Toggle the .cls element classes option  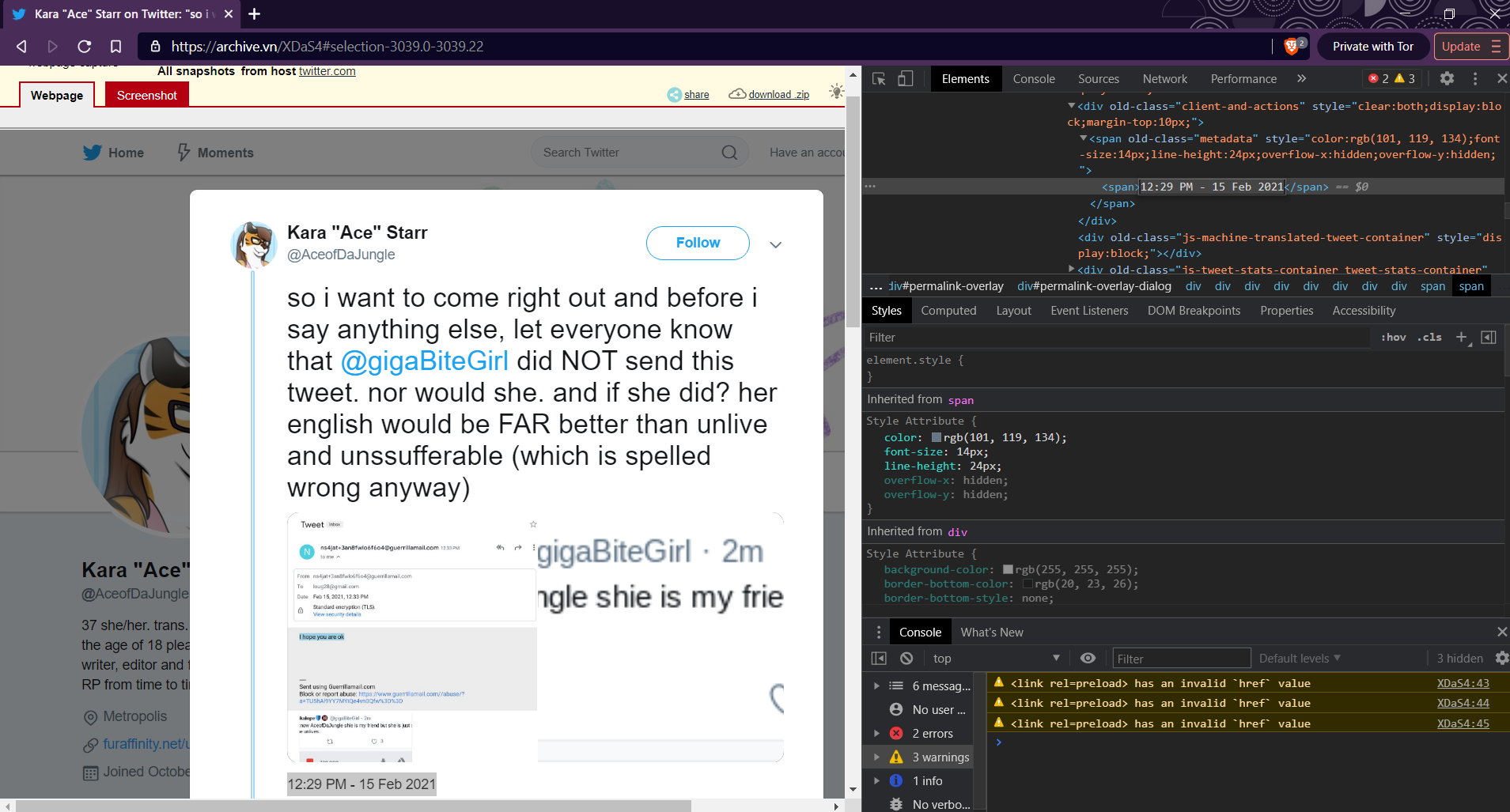click(x=1429, y=338)
